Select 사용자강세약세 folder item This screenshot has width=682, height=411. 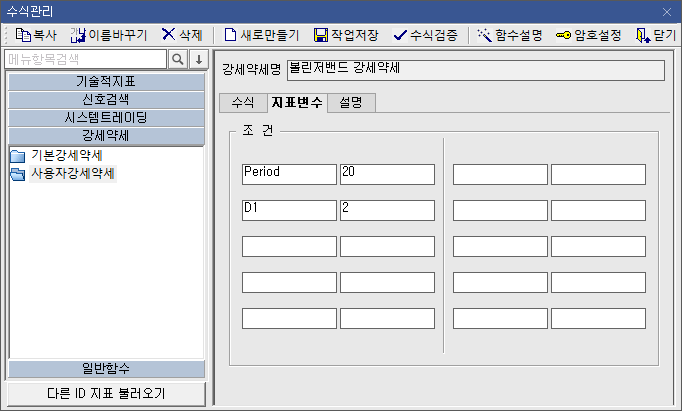[x=73, y=174]
